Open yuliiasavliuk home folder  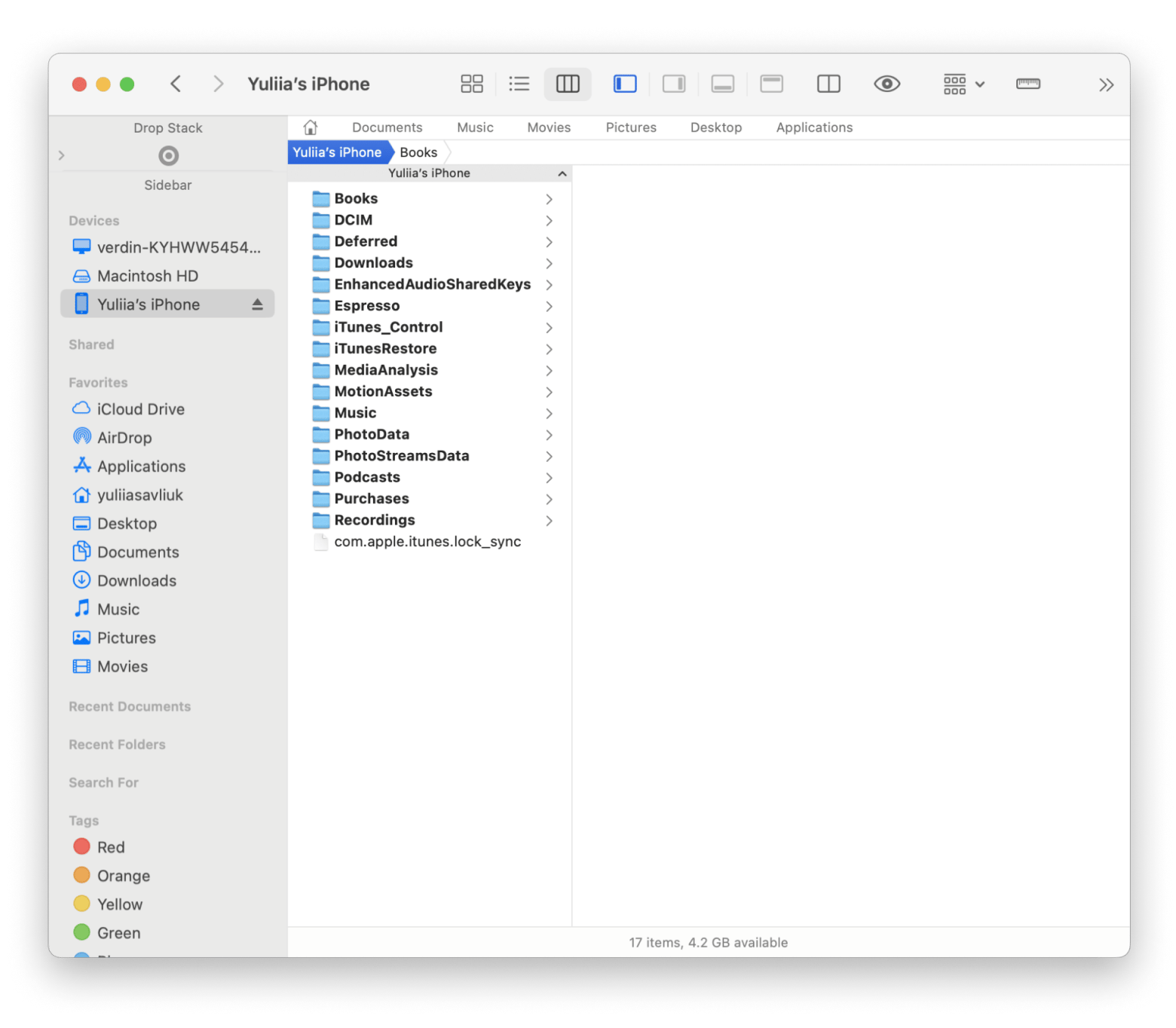(167, 495)
